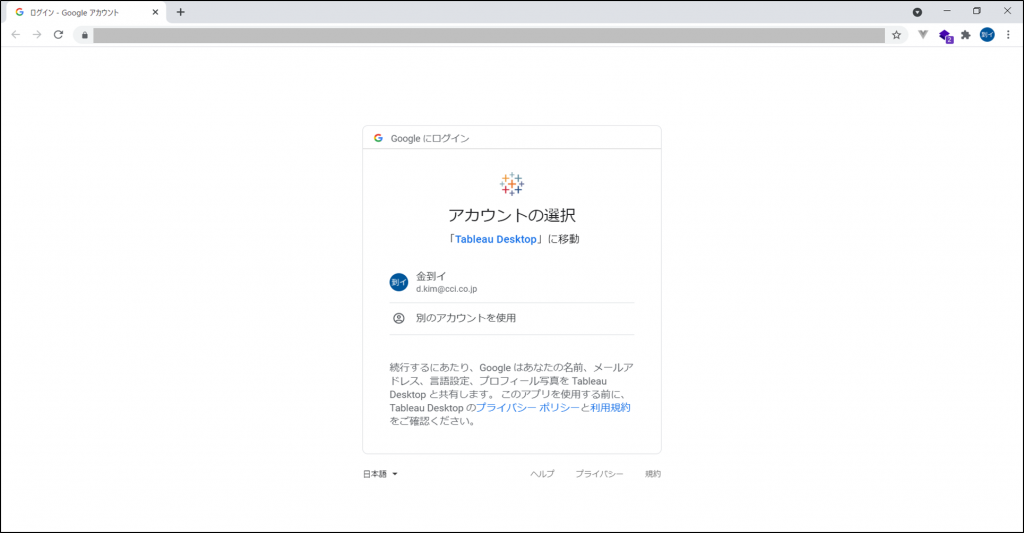Click the person icon for another account
Screen dimensions: 1024x533
point(398,318)
